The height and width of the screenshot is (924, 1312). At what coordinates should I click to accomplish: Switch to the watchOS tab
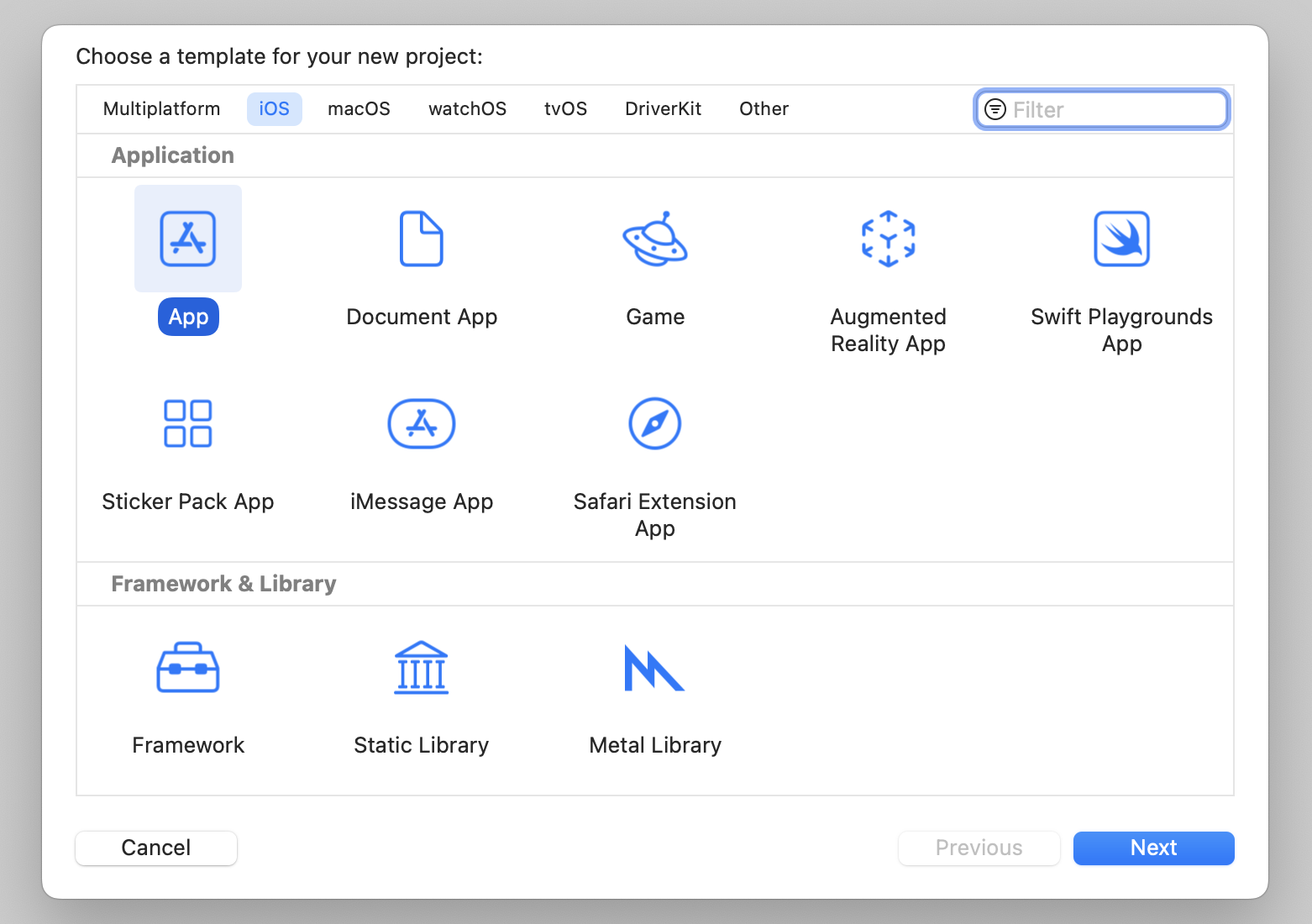tap(467, 108)
